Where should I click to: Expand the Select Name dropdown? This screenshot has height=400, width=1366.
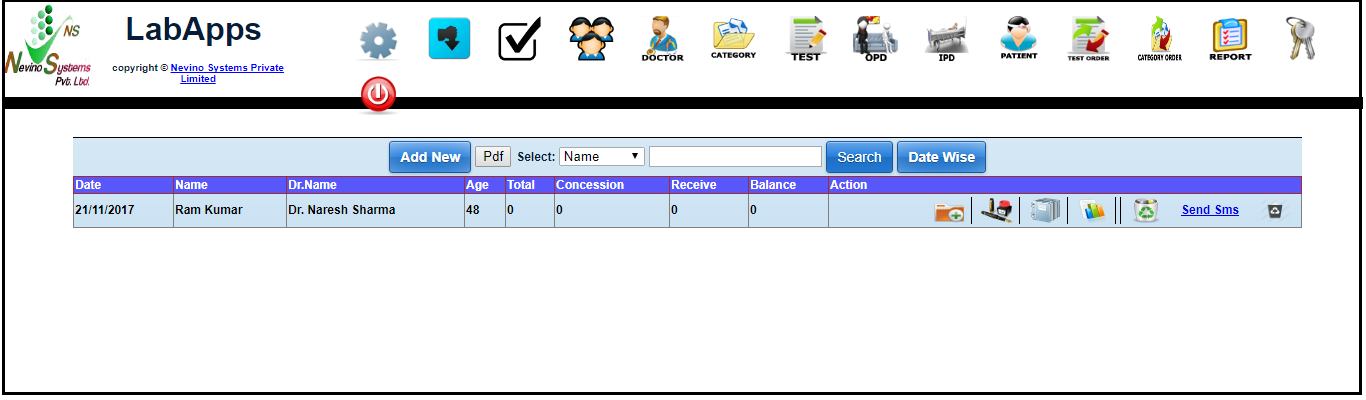coord(603,157)
